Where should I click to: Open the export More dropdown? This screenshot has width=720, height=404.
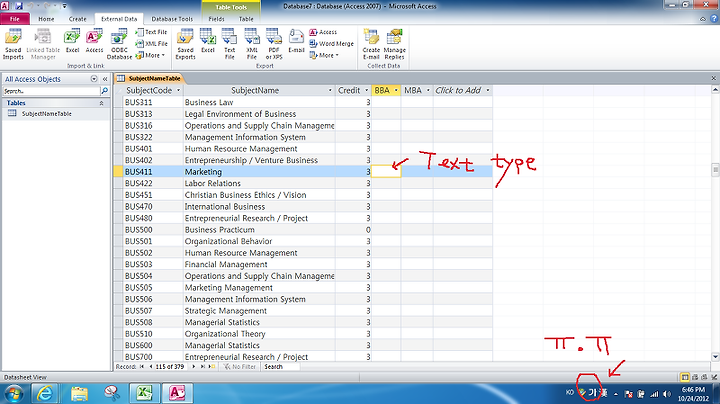coord(324,56)
